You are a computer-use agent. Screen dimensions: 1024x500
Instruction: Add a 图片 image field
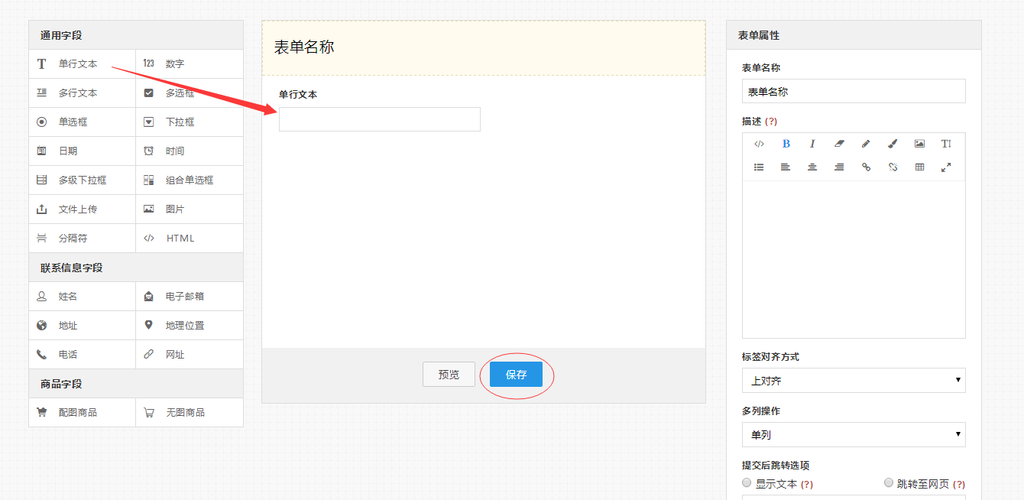coord(189,210)
